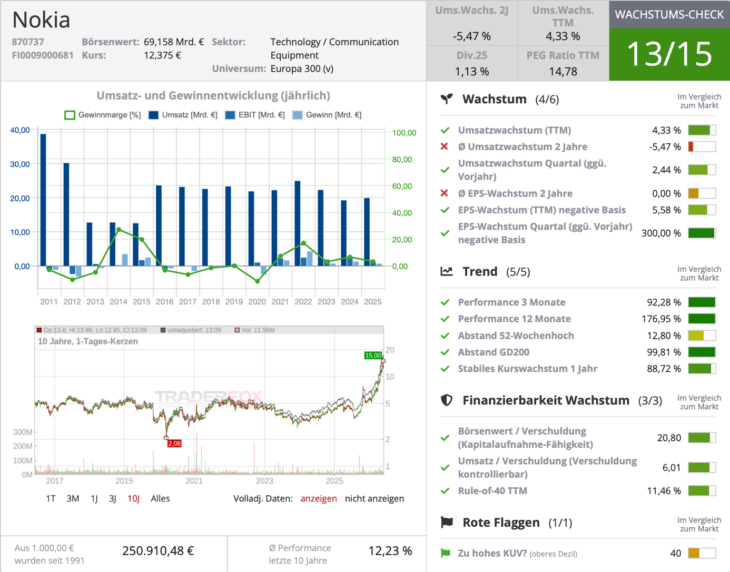Click the checkmark beside Umsatz / Verschuldung
The height and width of the screenshot is (572, 730).
click(445, 467)
